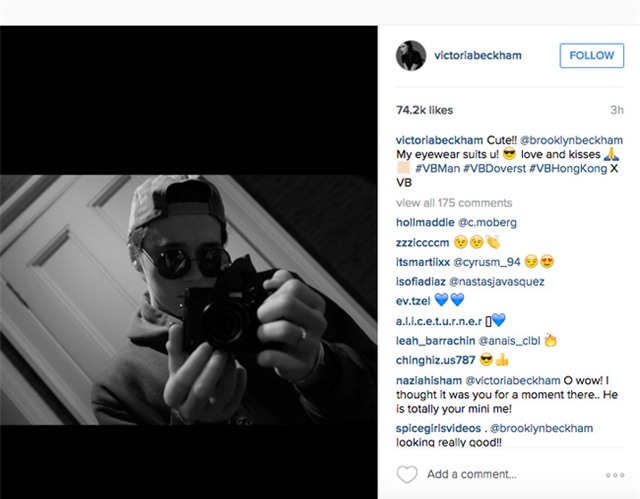Image resolution: width=640 pixels, height=499 pixels.
Task: Click the victoriabeckham profile avatar
Action: pos(411,55)
